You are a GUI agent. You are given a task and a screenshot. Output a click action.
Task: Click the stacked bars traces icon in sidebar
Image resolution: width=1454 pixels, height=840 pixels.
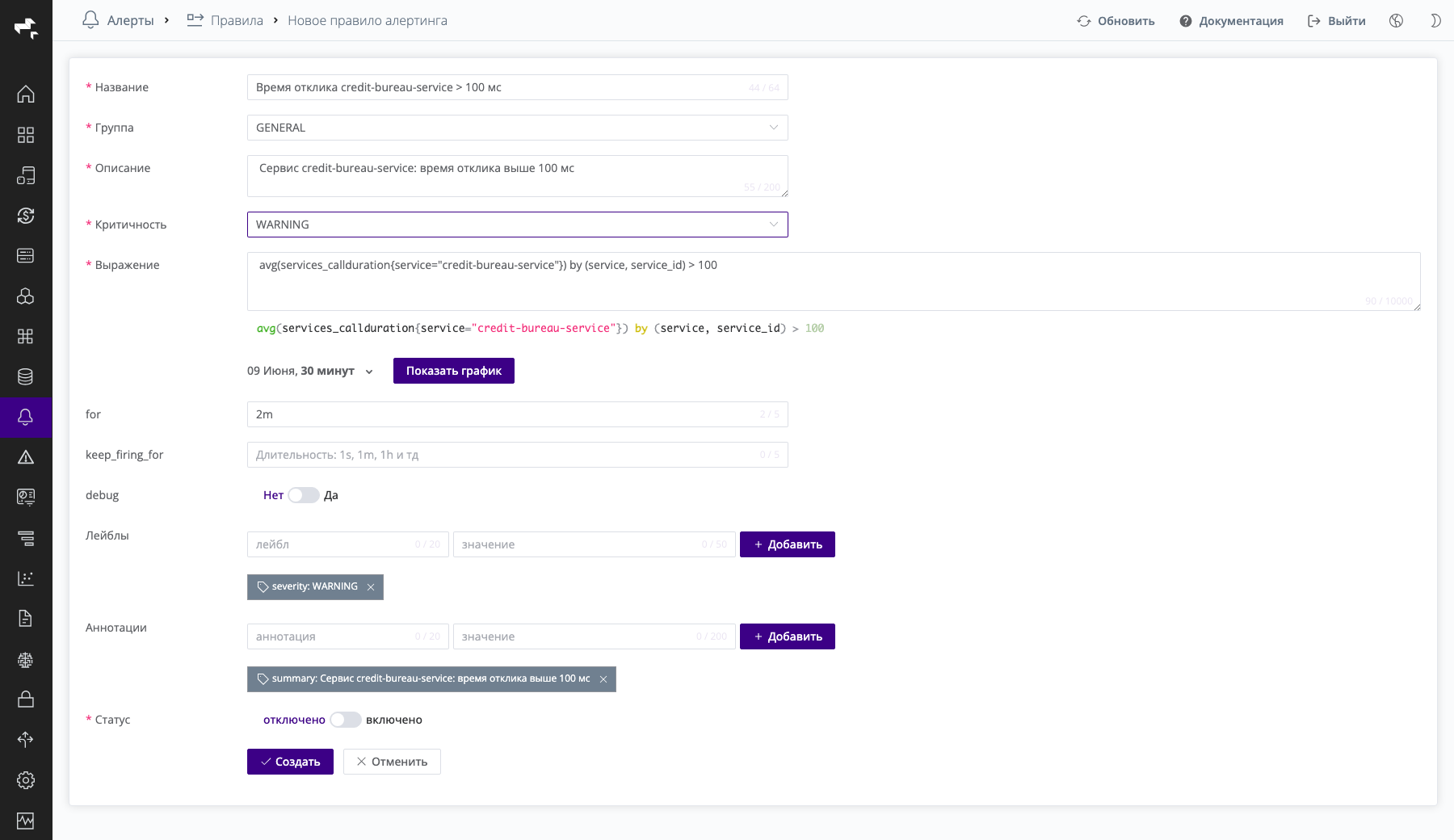tap(26, 538)
